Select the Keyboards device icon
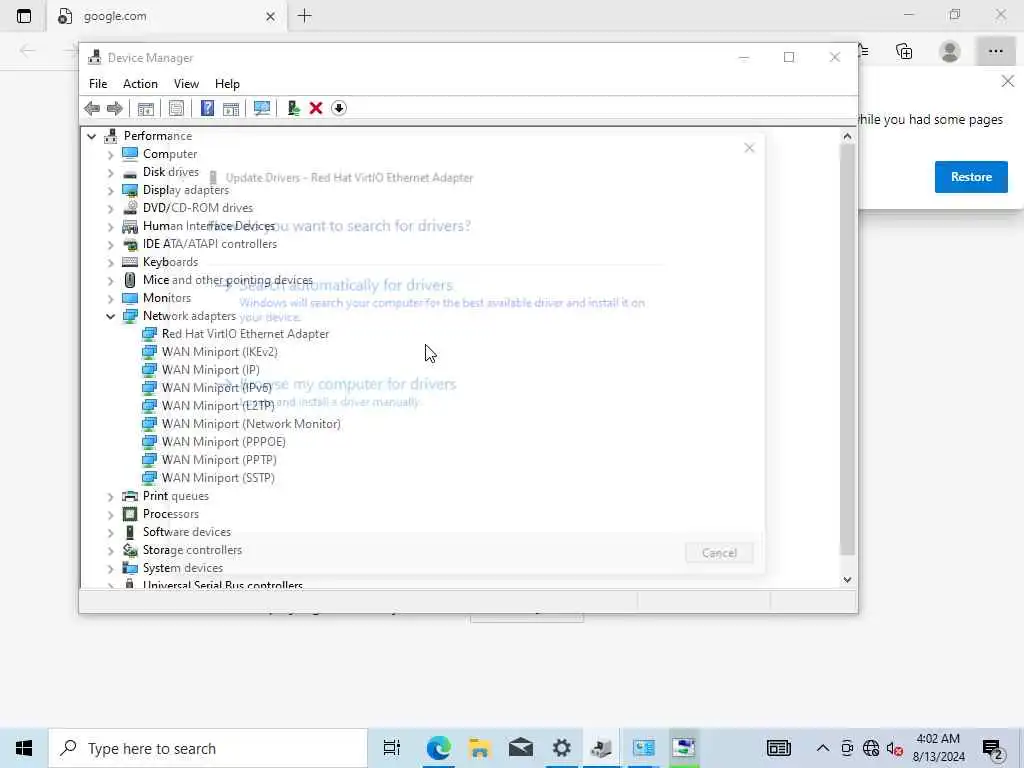1024x768 pixels. tap(130, 262)
